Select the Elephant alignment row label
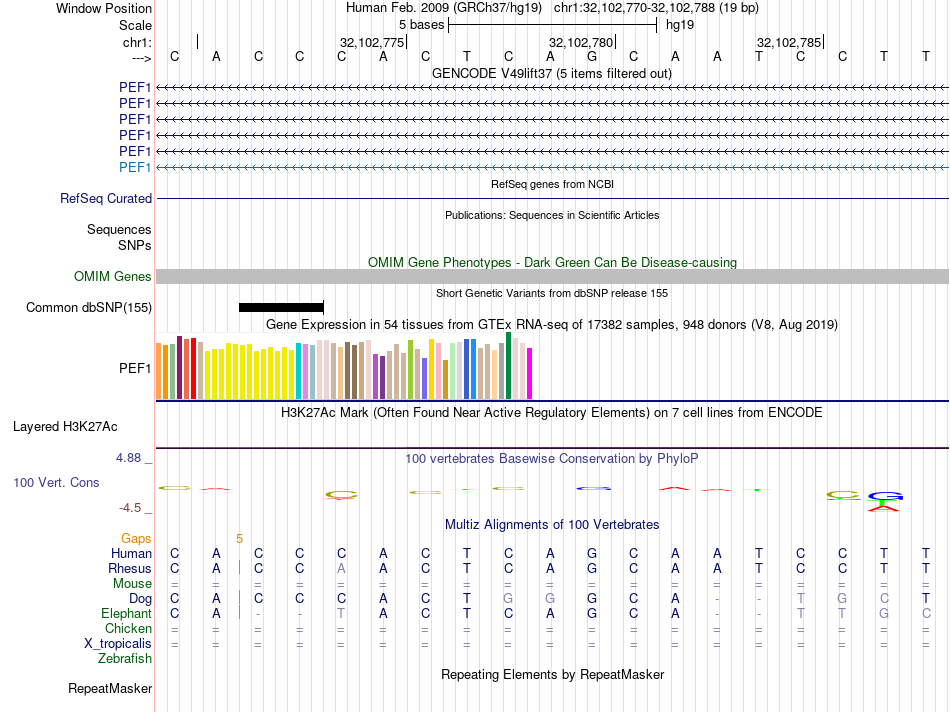 [x=126, y=614]
